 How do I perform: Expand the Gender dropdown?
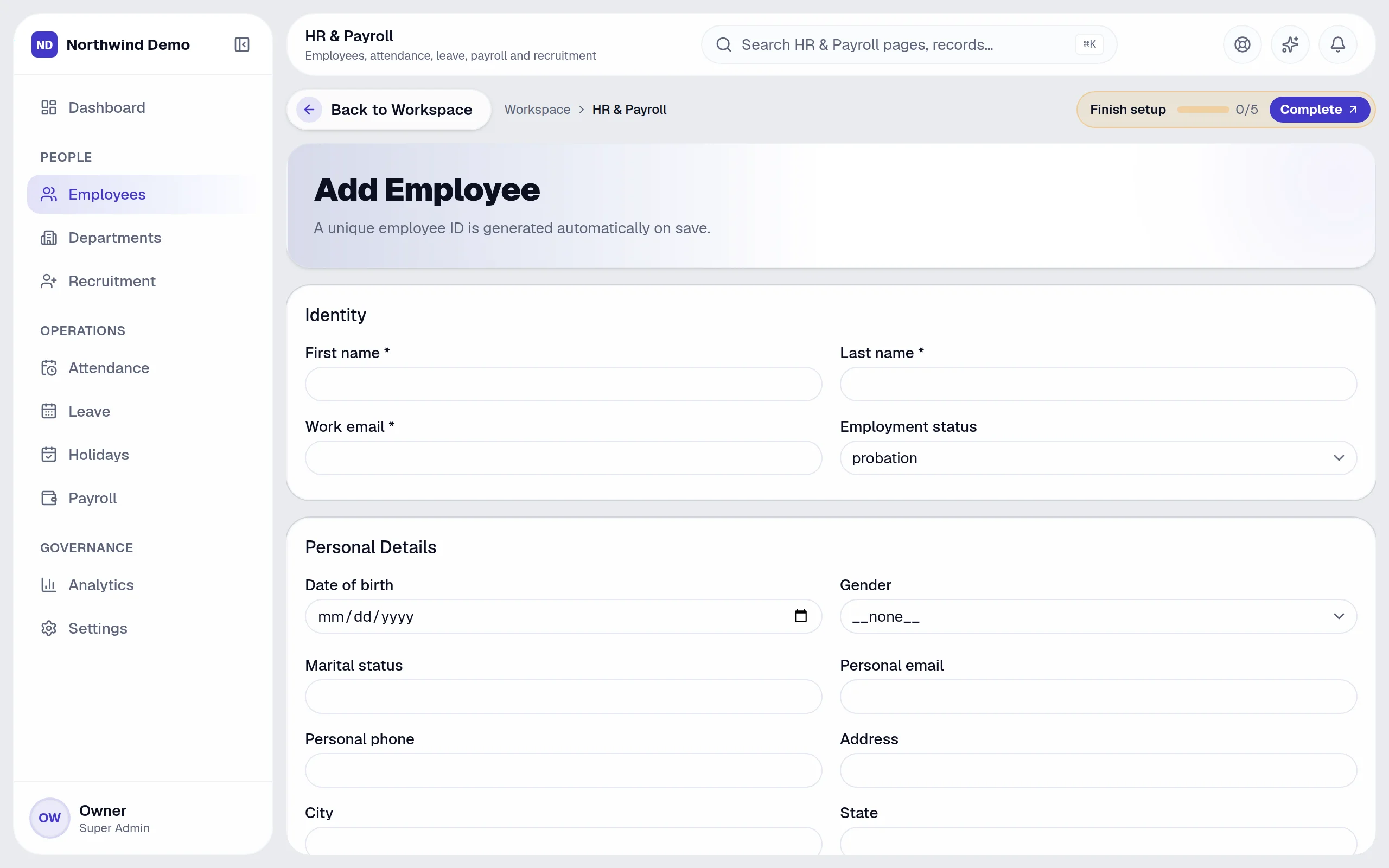(1098, 617)
